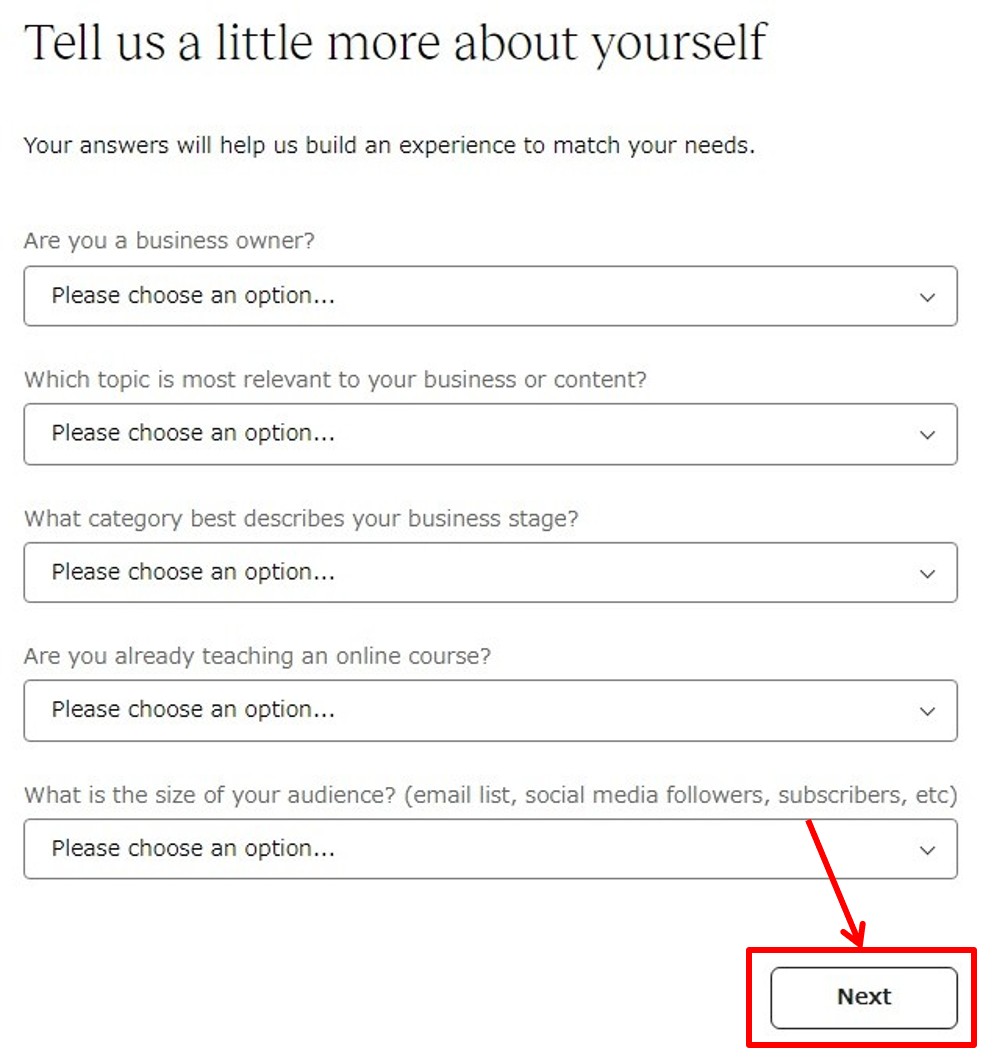Click the "Are you already teaching" label
This screenshot has width=994, height=1059.
pyautogui.click(x=257, y=656)
